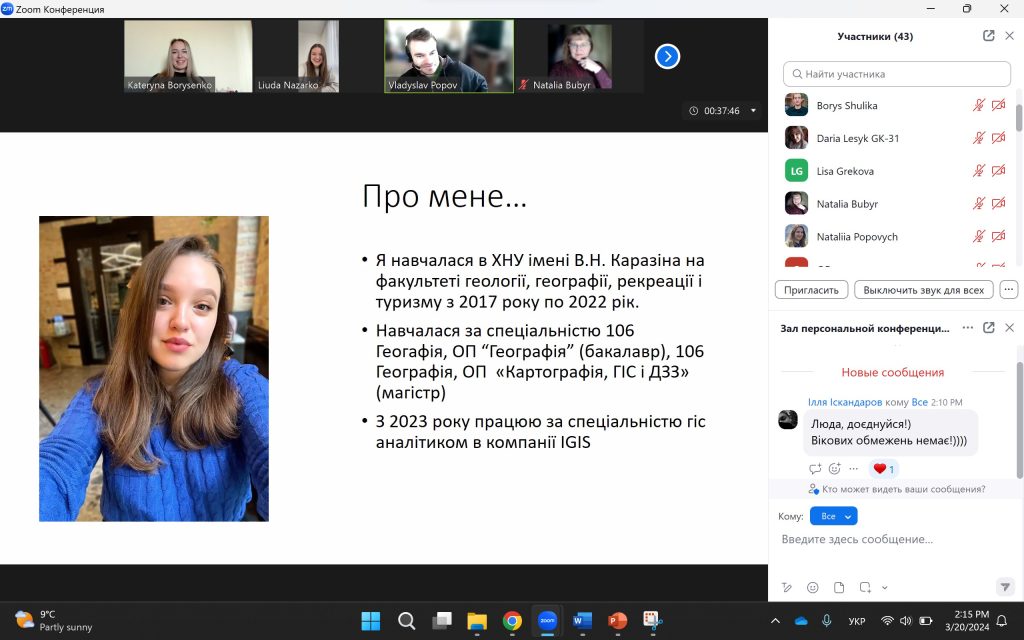Click the red heart reaction on the message
The height and width of the screenshot is (640, 1024).
(x=880, y=469)
